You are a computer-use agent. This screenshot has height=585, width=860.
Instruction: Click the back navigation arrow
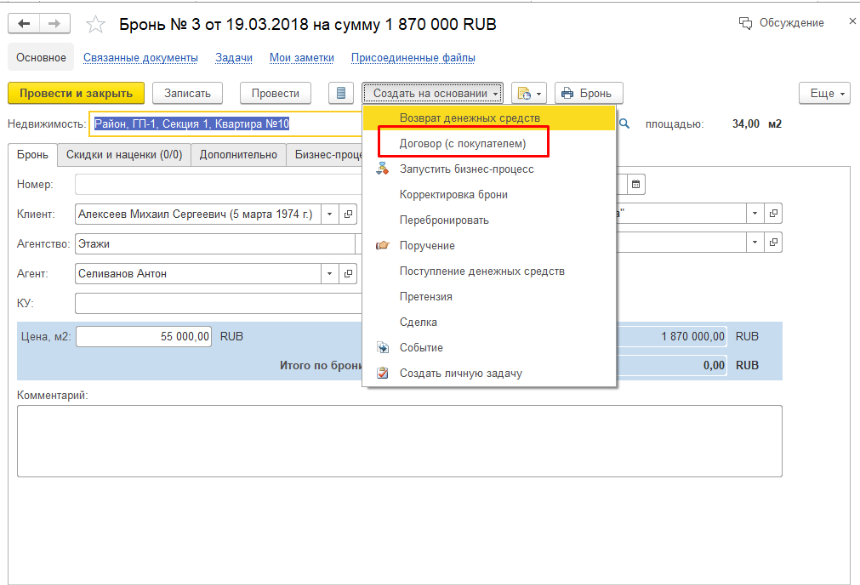click(x=24, y=23)
